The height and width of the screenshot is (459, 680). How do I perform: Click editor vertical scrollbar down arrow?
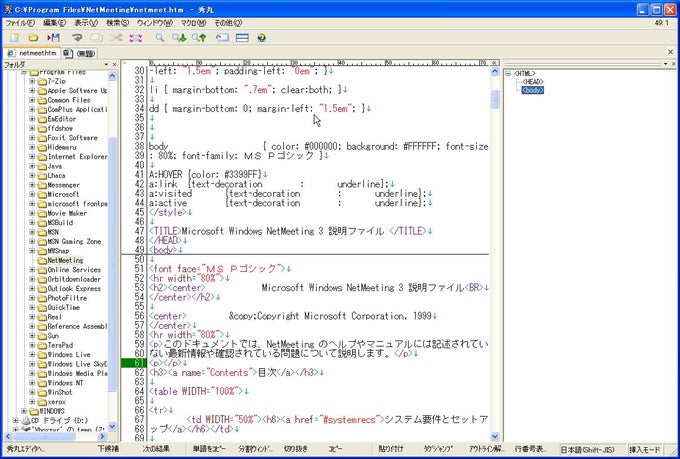click(495, 436)
